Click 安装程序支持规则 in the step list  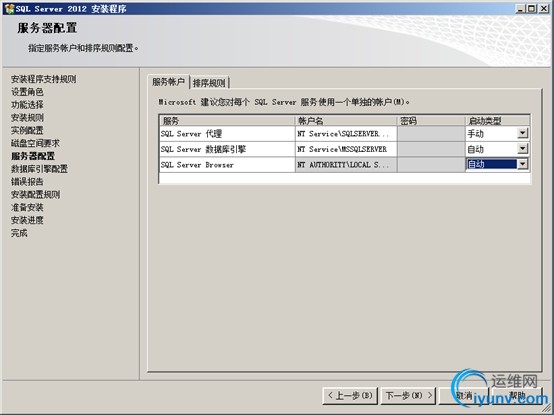(43, 79)
